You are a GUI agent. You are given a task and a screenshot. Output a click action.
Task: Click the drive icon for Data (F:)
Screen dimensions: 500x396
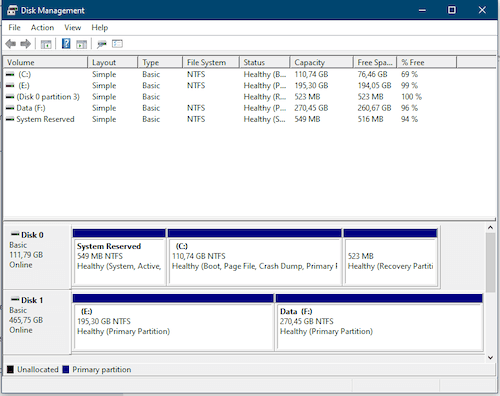[x=10, y=108]
